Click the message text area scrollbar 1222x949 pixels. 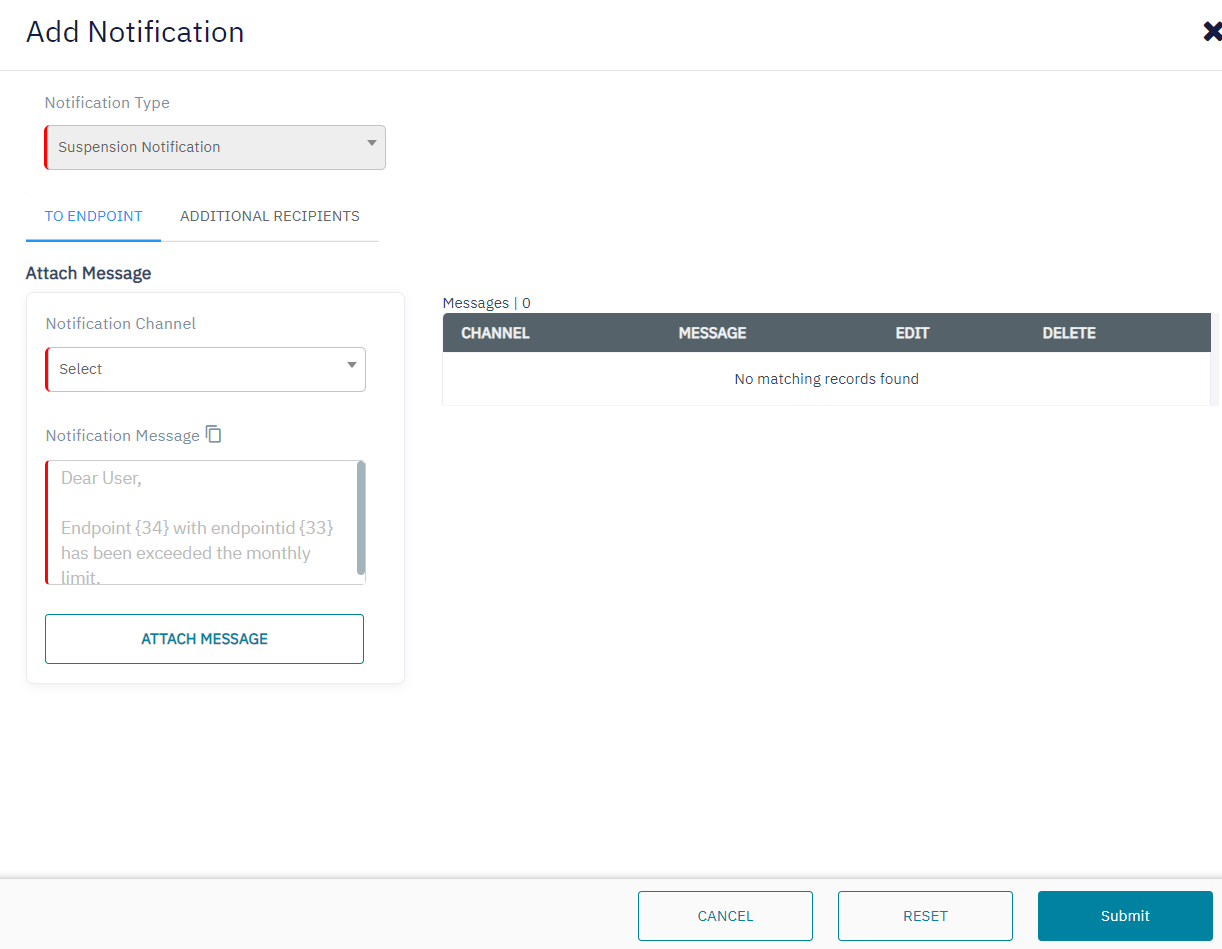click(x=361, y=518)
